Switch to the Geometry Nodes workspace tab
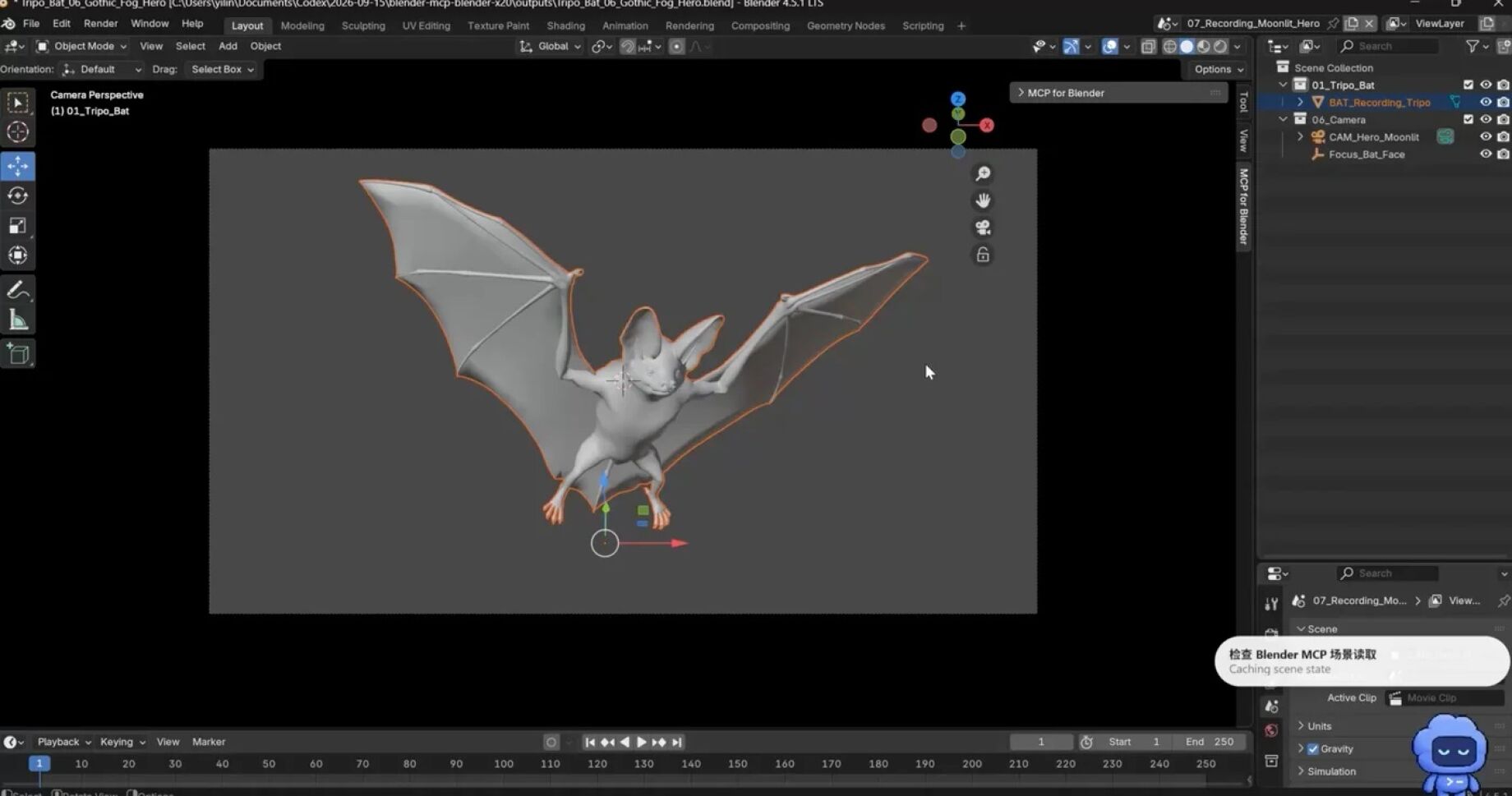Image resolution: width=1512 pixels, height=796 pixels. pyautogui.click(x=846, y=25)
